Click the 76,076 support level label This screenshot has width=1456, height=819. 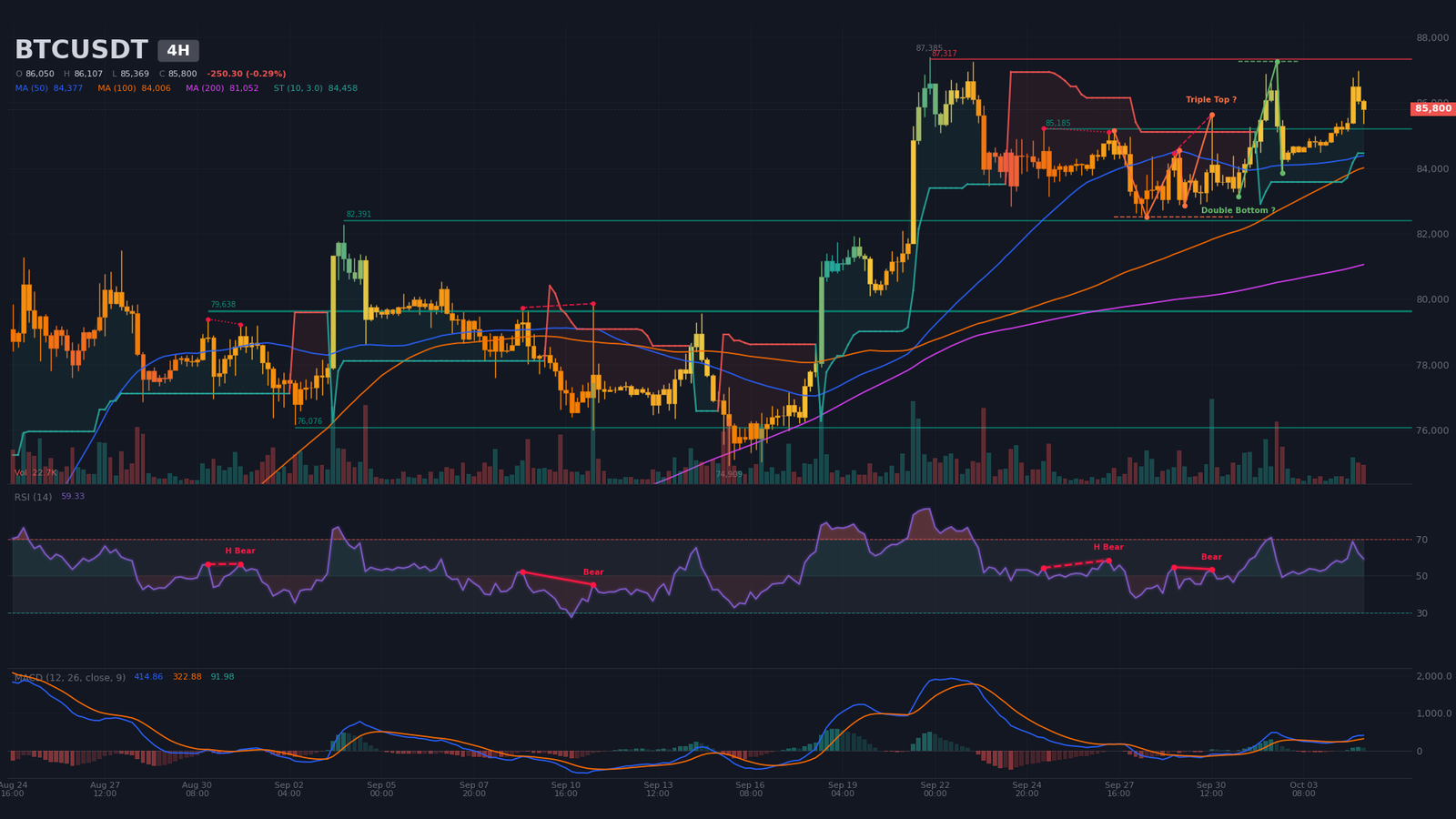click(309, 421)
